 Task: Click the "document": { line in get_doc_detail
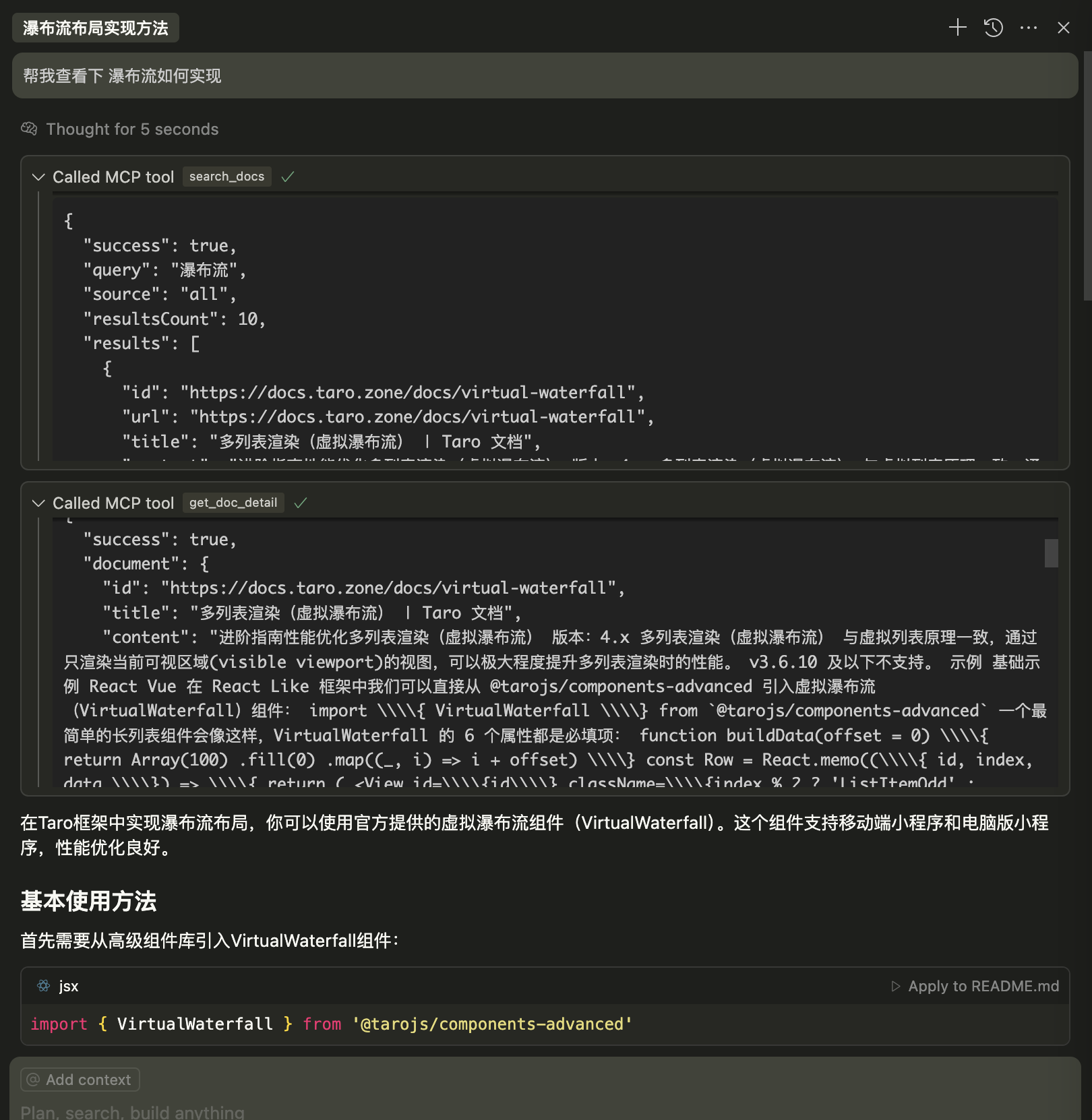pos(146,563)
